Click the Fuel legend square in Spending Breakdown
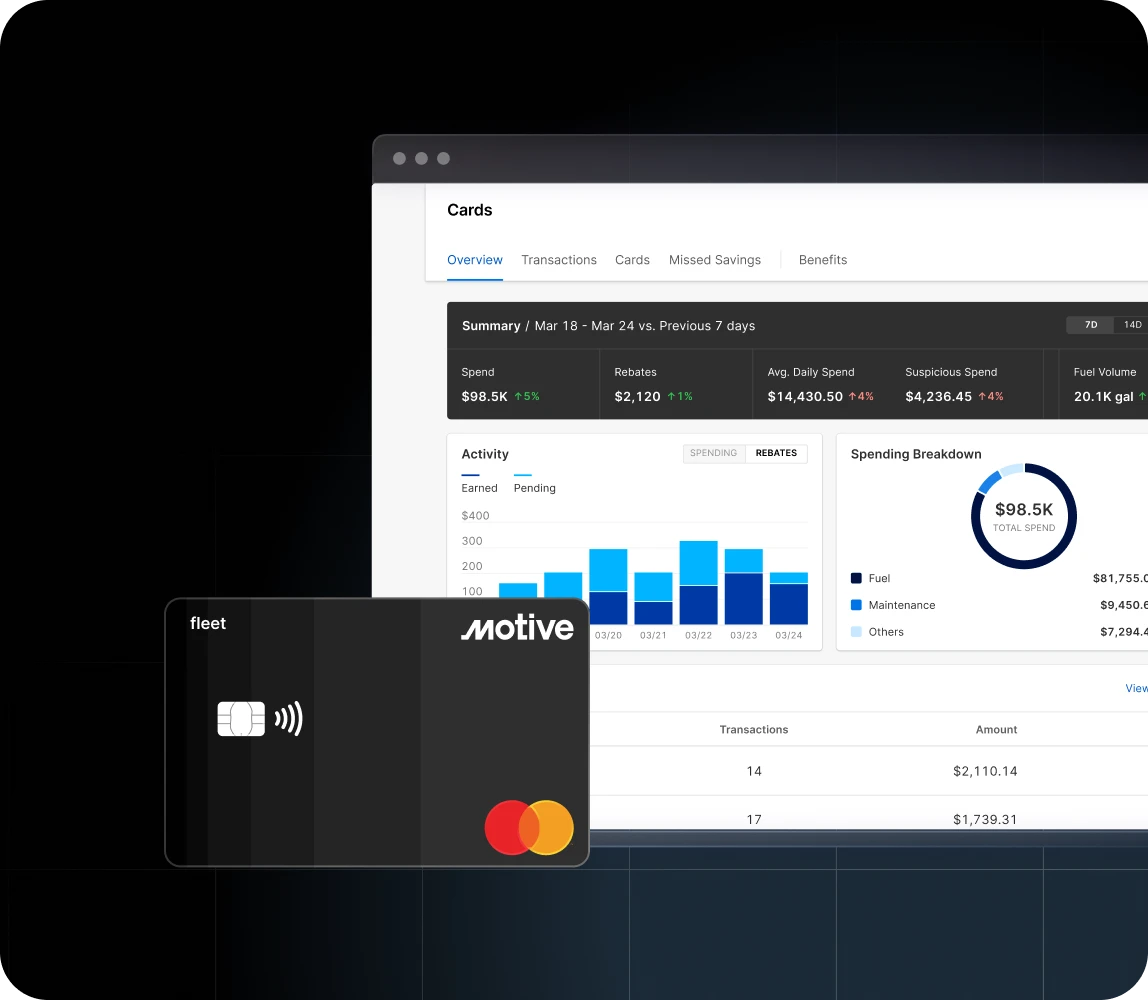Image resolution: width=1148 pixels, height=1000 pixels. 855,578
